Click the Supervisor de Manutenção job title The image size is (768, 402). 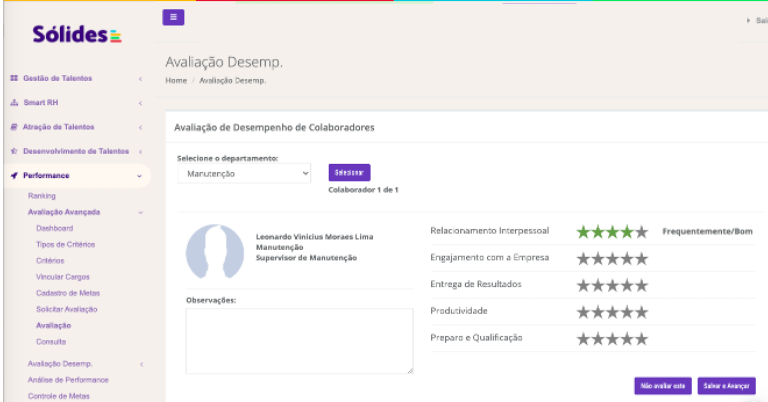click(x=306, y=258)
